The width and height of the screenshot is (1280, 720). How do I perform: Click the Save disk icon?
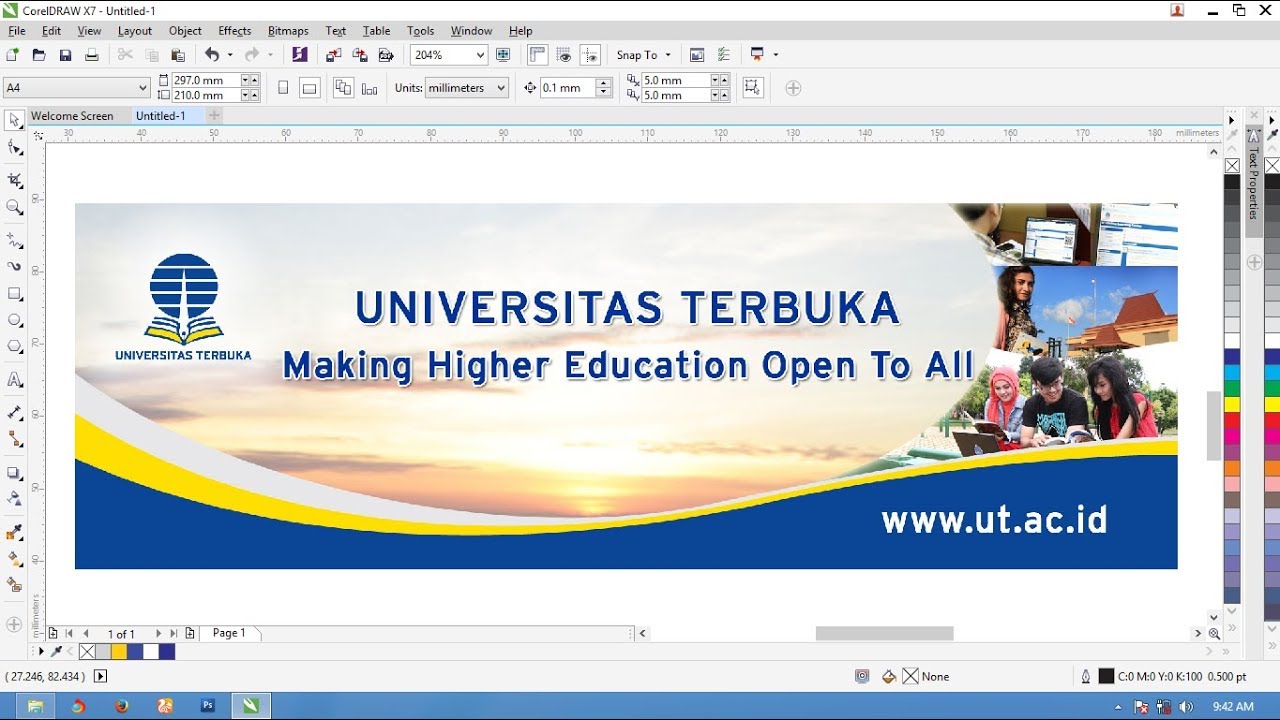[x=65, y=55]
